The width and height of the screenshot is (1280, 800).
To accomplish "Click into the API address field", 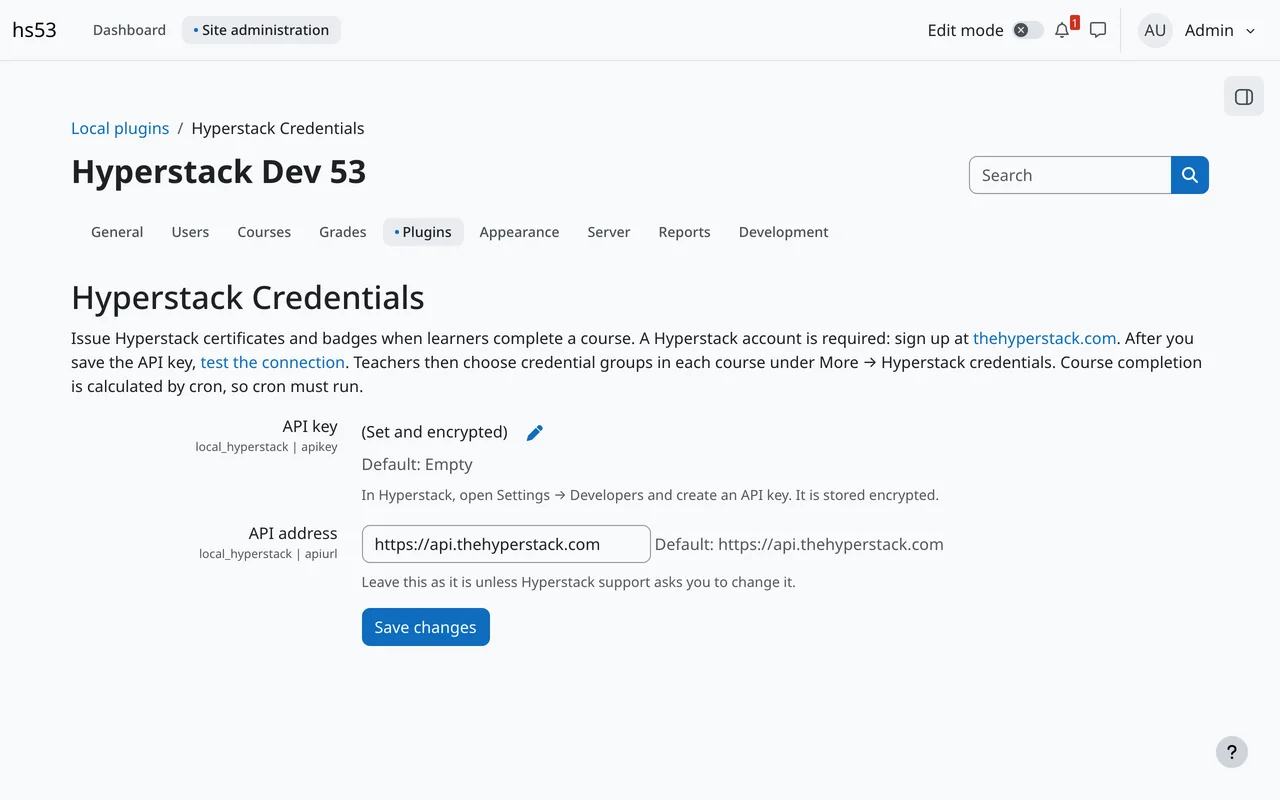I will [x=506, y=544].
